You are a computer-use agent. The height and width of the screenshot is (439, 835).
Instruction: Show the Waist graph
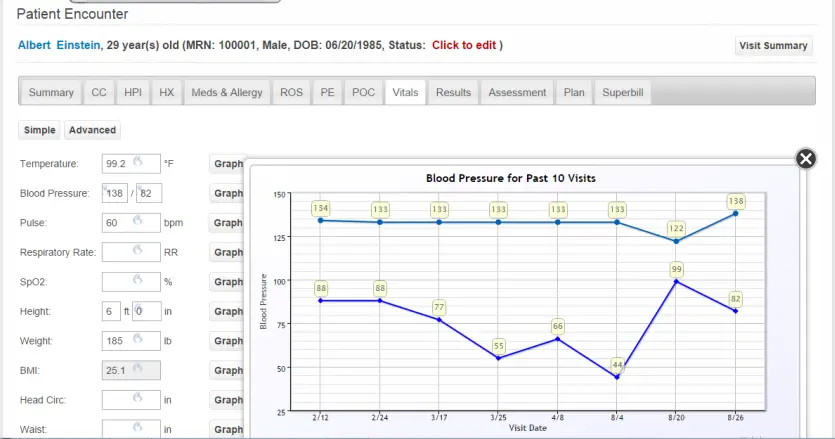[228, 429]
